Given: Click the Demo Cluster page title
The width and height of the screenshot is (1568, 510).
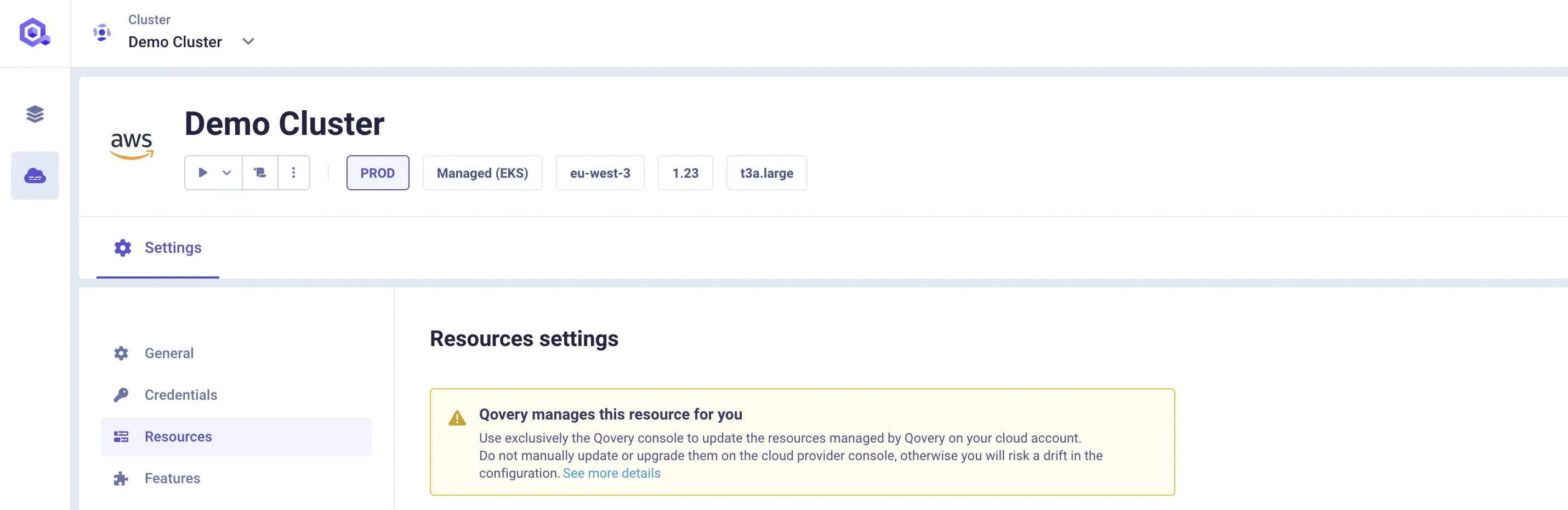Looking at the screenshot, I should [284, 123].
